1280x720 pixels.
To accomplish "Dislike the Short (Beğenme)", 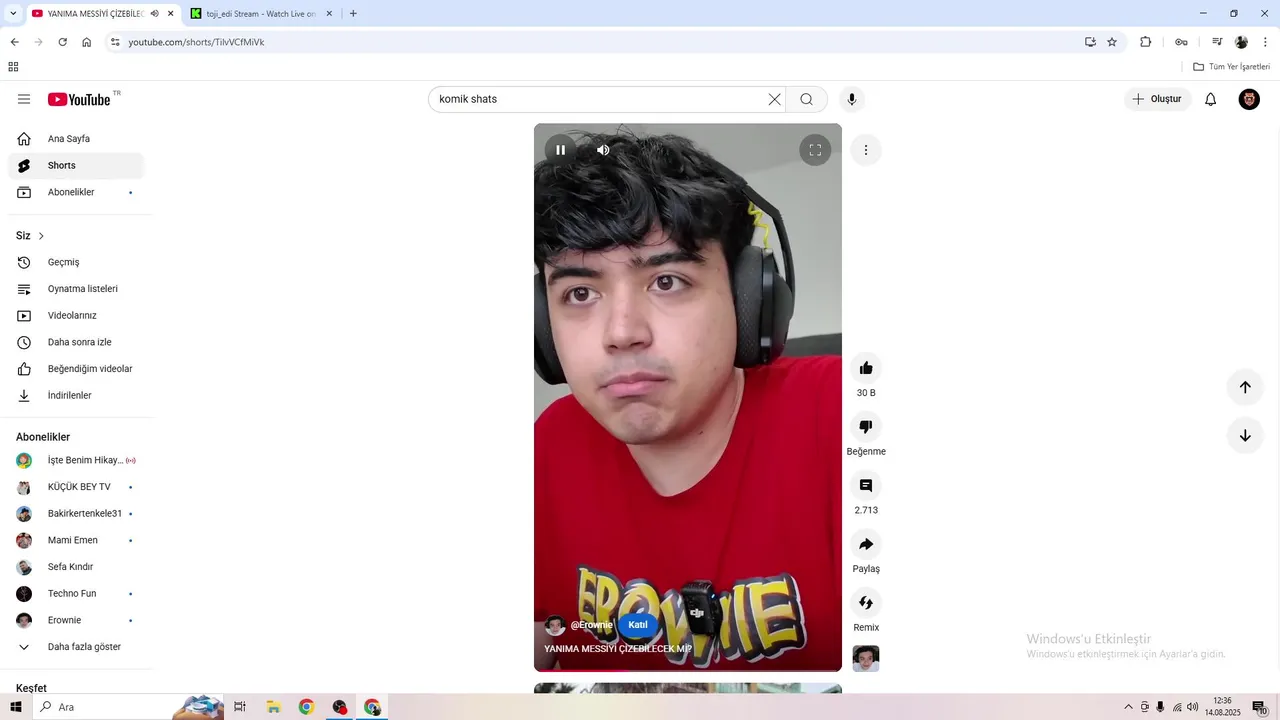I will (866, 427).
